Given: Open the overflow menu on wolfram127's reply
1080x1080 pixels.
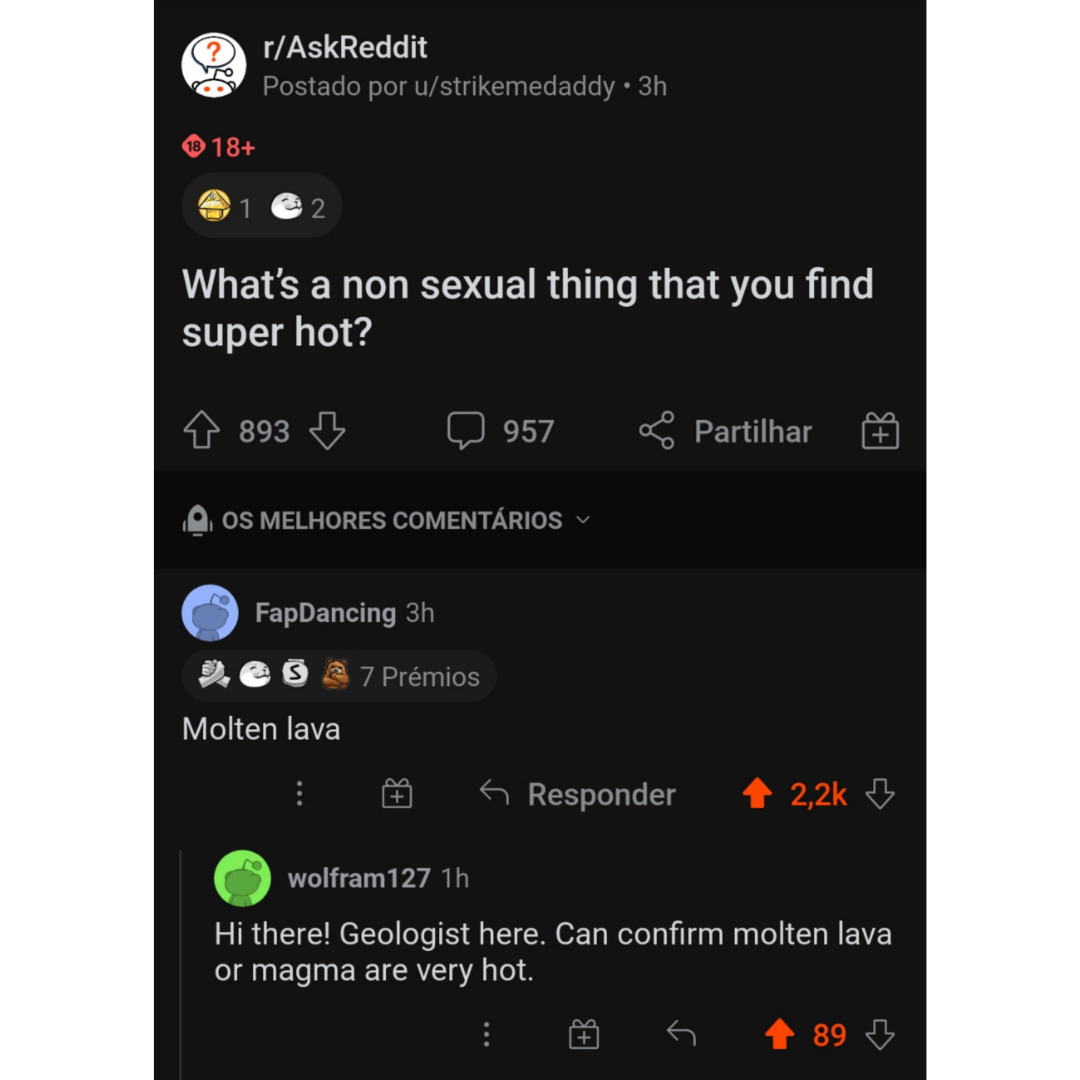Looking at the screenshot, I should coord(486,1035).
